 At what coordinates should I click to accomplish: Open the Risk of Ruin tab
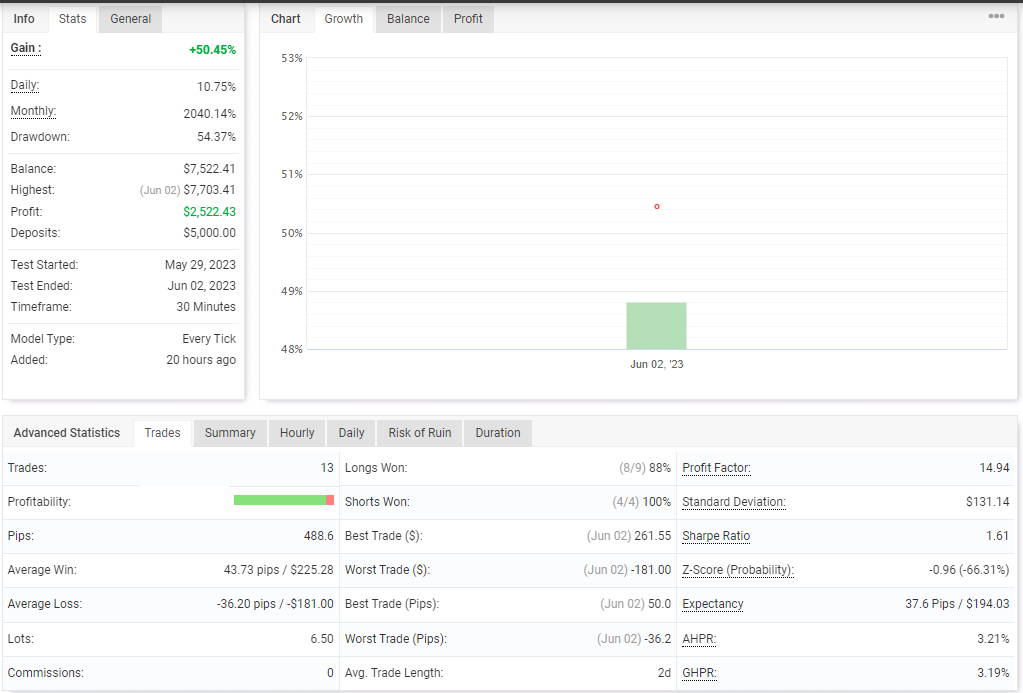[420, 433]
